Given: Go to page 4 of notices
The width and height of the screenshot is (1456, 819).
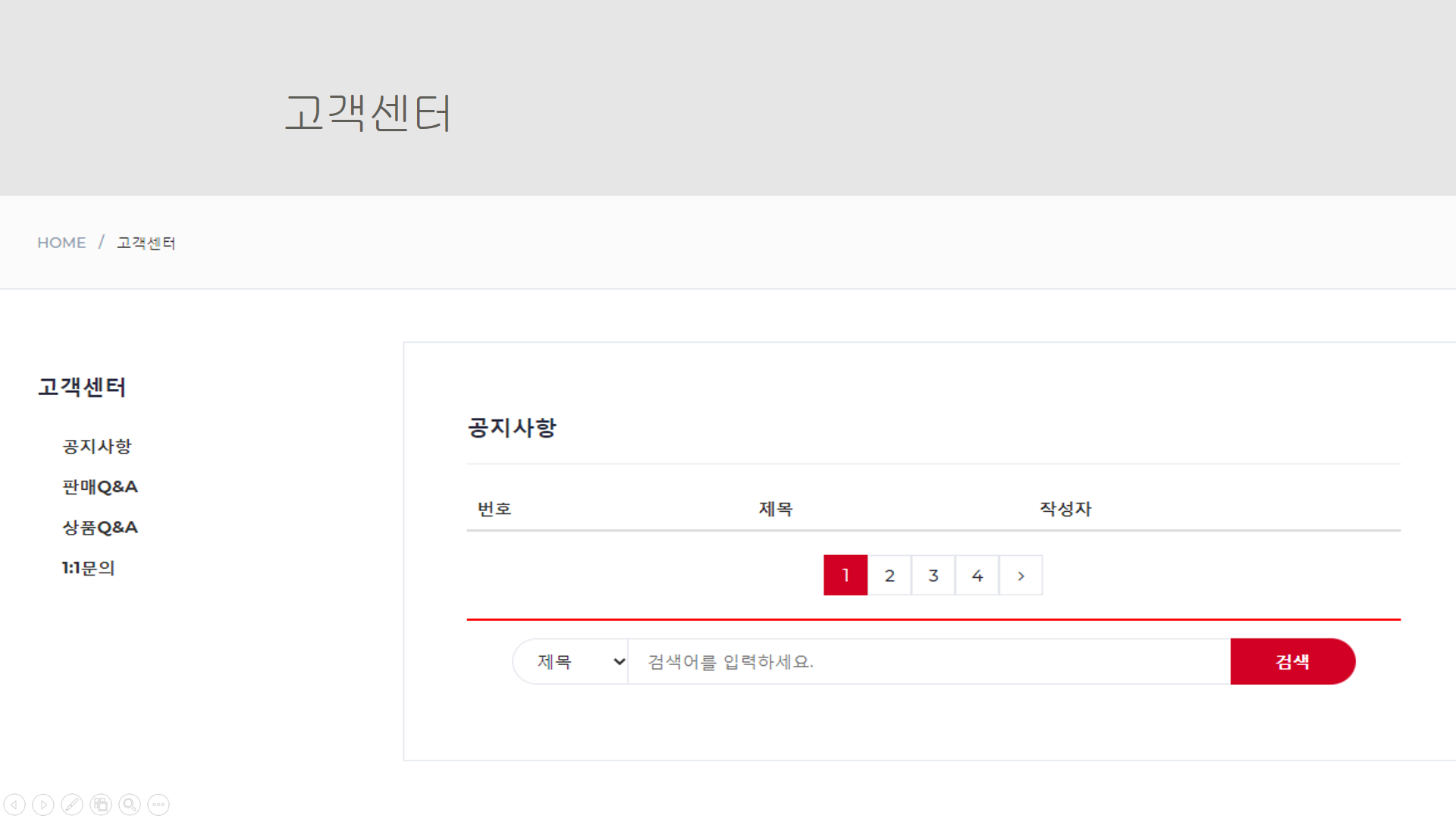Looking at the screenshot, I should coord(977,576).
